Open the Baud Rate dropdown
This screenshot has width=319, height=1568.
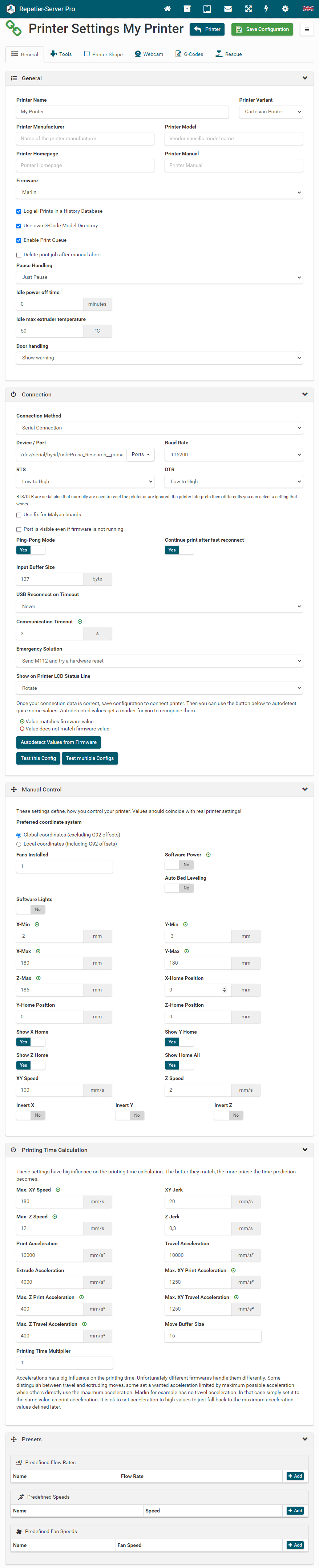point(234,455)
